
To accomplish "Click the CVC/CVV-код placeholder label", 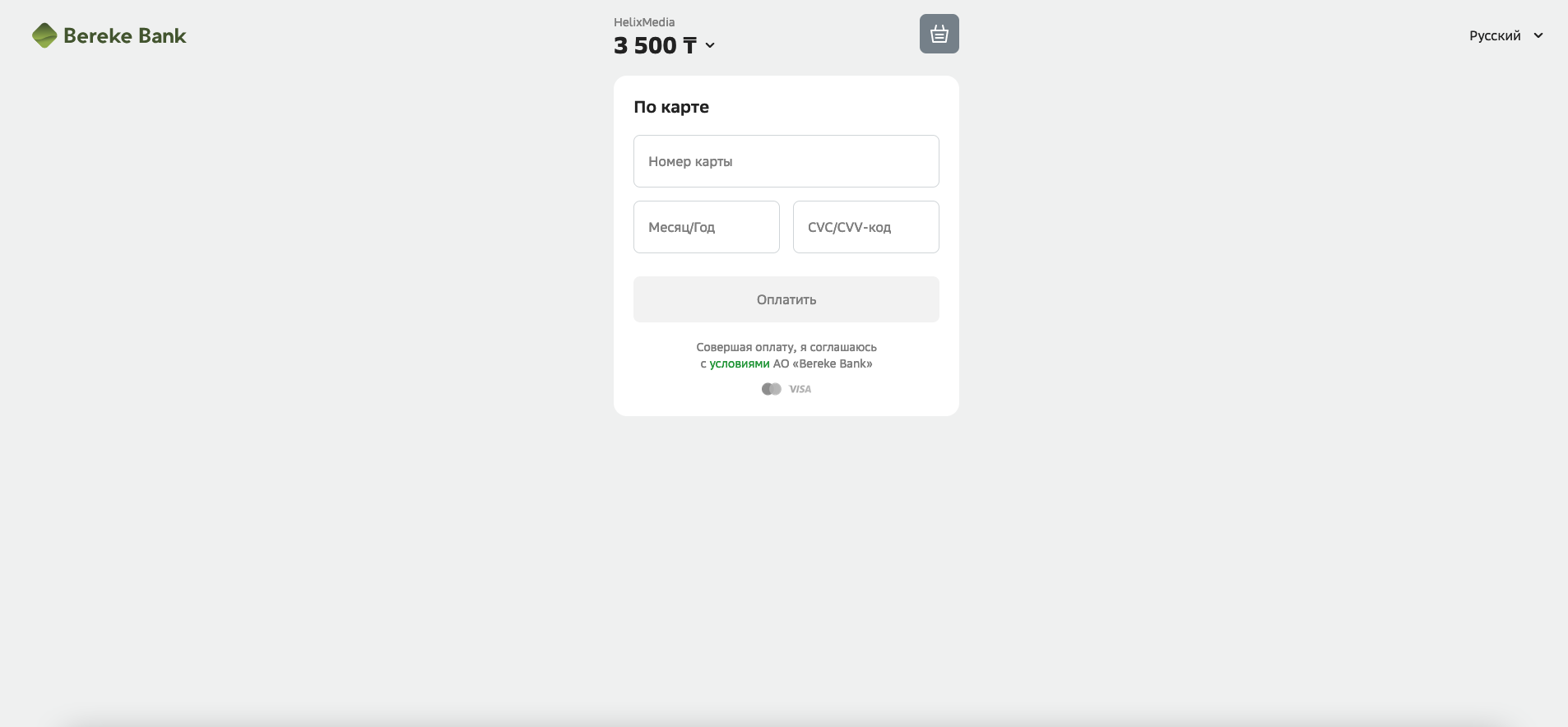I will [x=849, y=227].
